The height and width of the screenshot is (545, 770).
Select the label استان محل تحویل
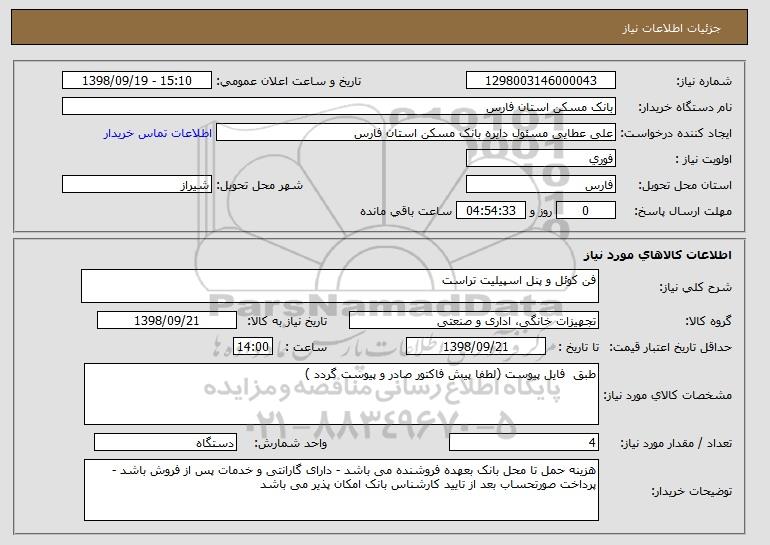pos(685,185)
